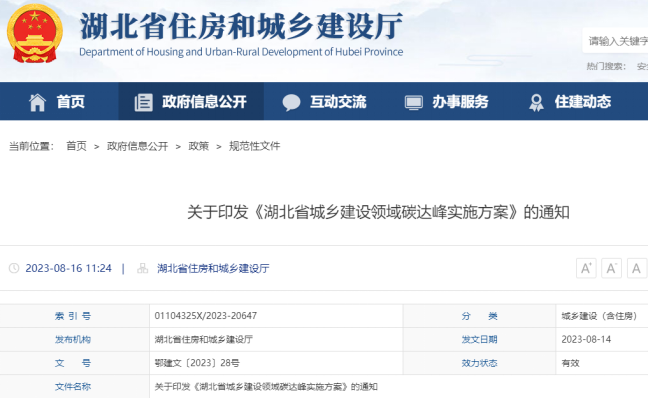Image resolution: width=649 pixels, height=399 pixels.
Task: Go to 规范性文件 in the breadcrumb
Action: [x=255, y=146]
